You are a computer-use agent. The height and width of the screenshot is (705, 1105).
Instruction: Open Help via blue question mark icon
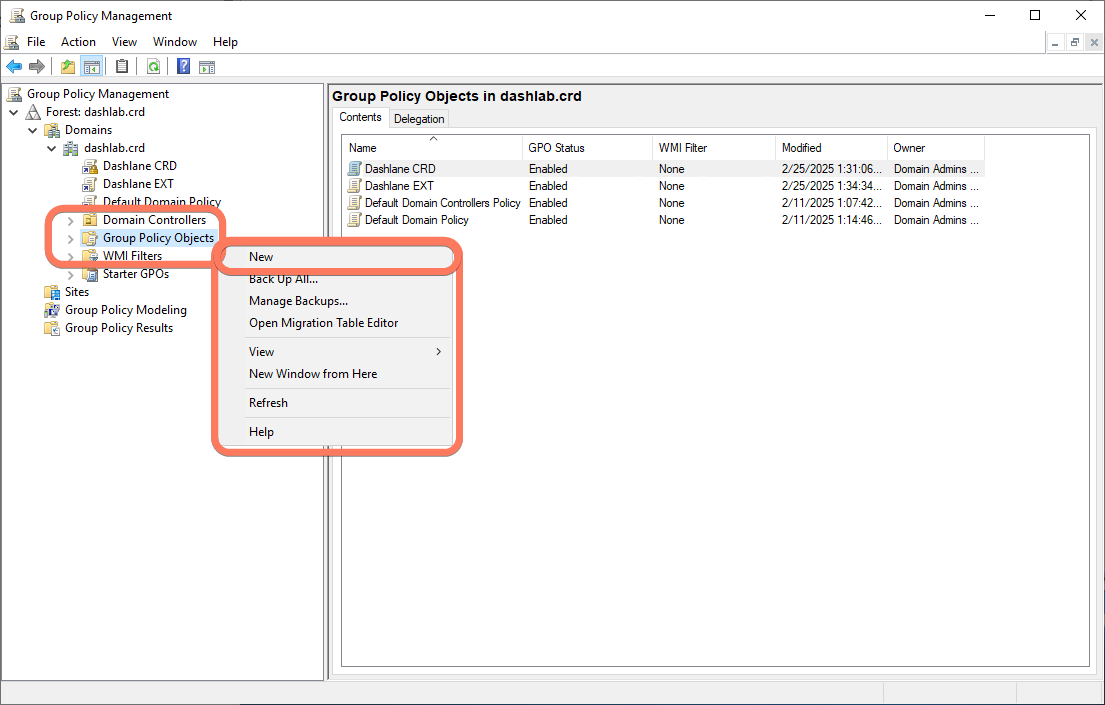[184, 67]
